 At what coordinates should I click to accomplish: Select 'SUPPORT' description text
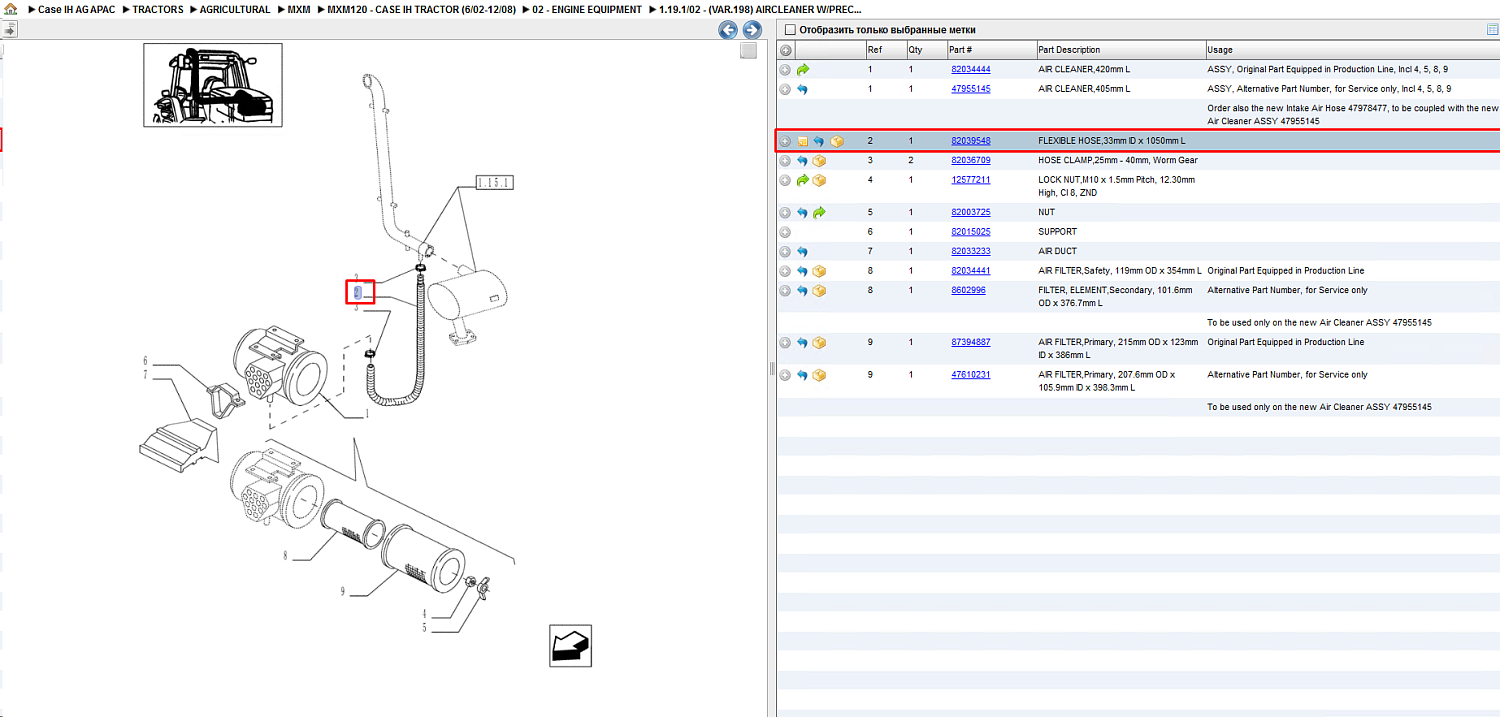click(x=1058, y=232)
